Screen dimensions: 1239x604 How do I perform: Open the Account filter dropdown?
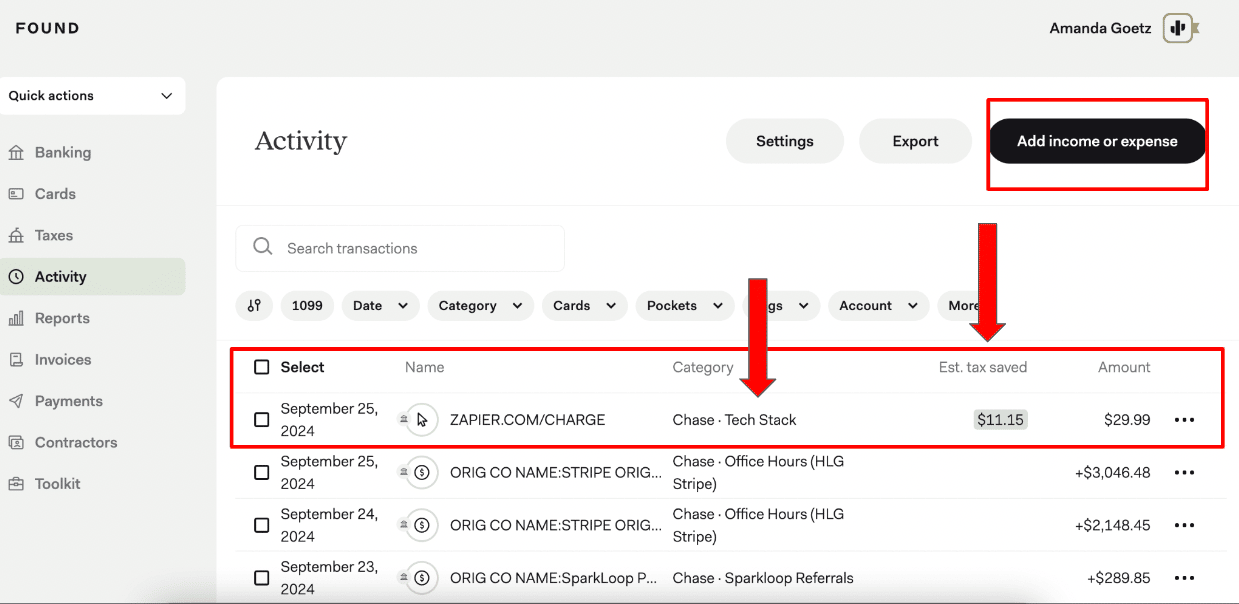tap(879, 306)
